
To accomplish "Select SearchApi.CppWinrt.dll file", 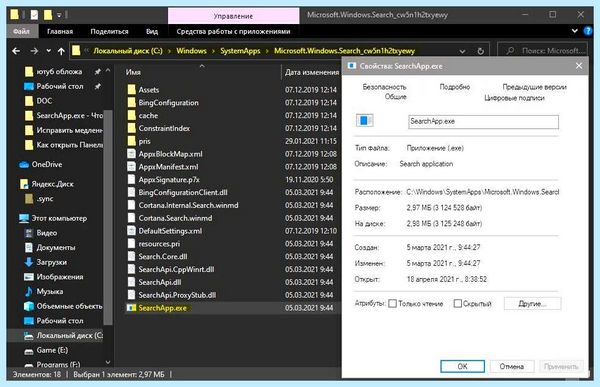I will pos(176,269).
